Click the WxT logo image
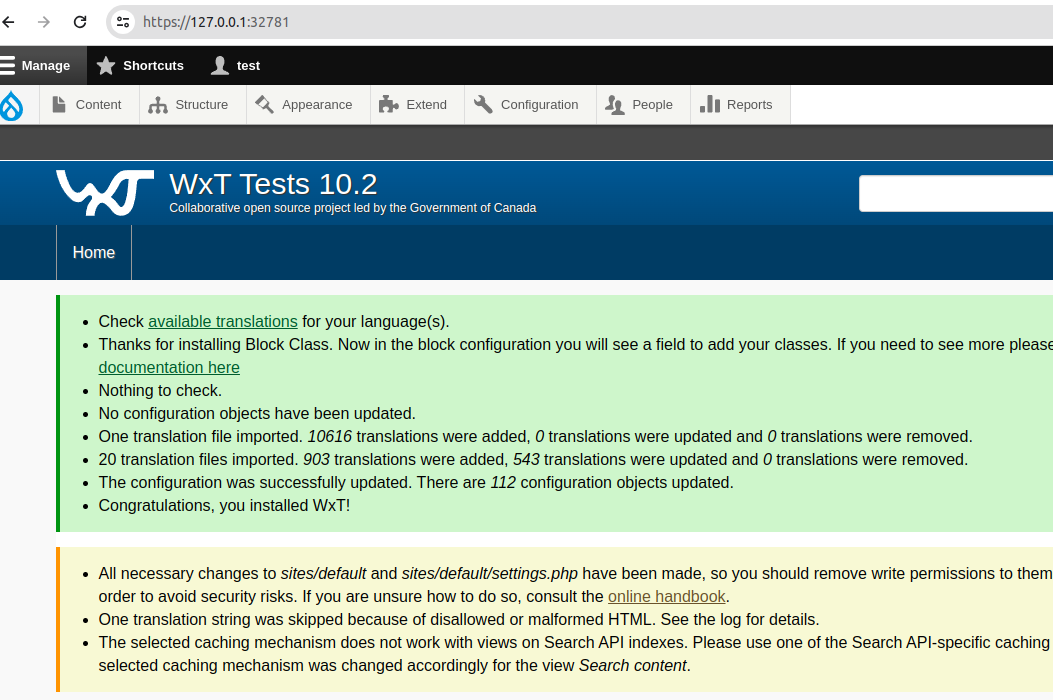The height and width of the screenshot is (700, 1053). point(105,193)
